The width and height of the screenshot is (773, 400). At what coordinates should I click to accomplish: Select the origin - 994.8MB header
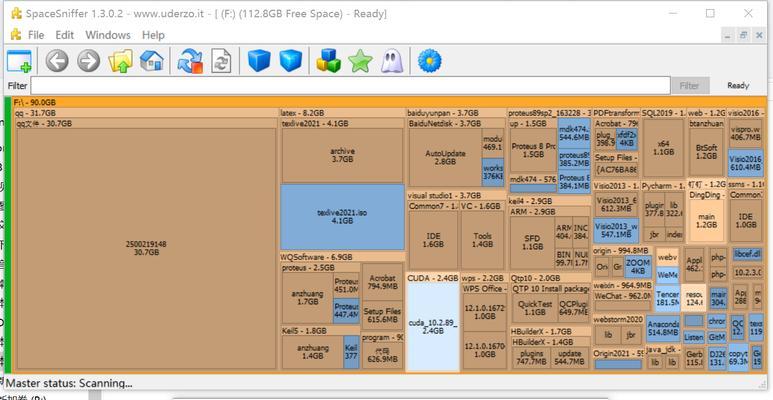click(621, 251)
